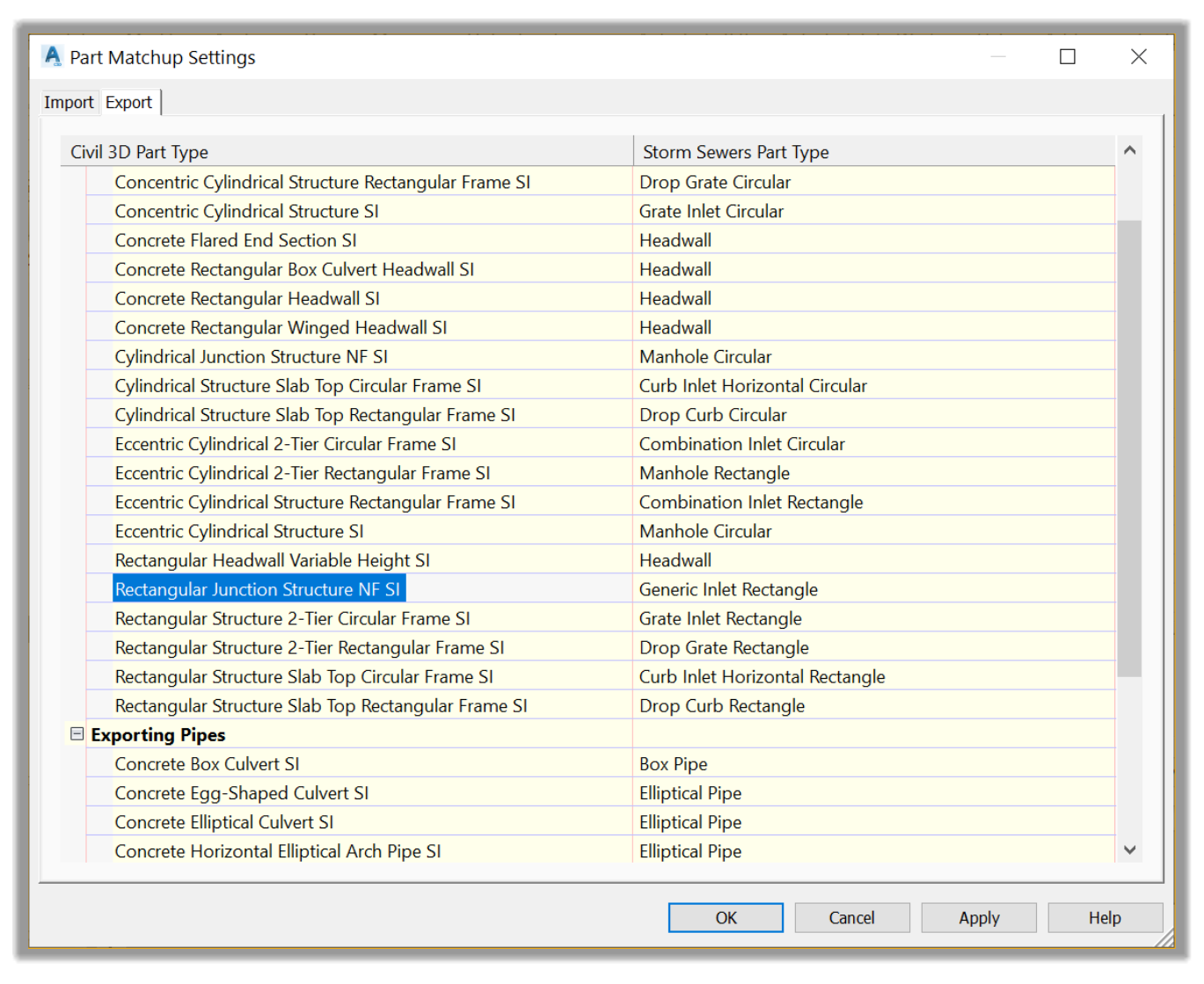Click the Grate Inlet Rectangle cell
1204x984 pixels.
(874, 618)
